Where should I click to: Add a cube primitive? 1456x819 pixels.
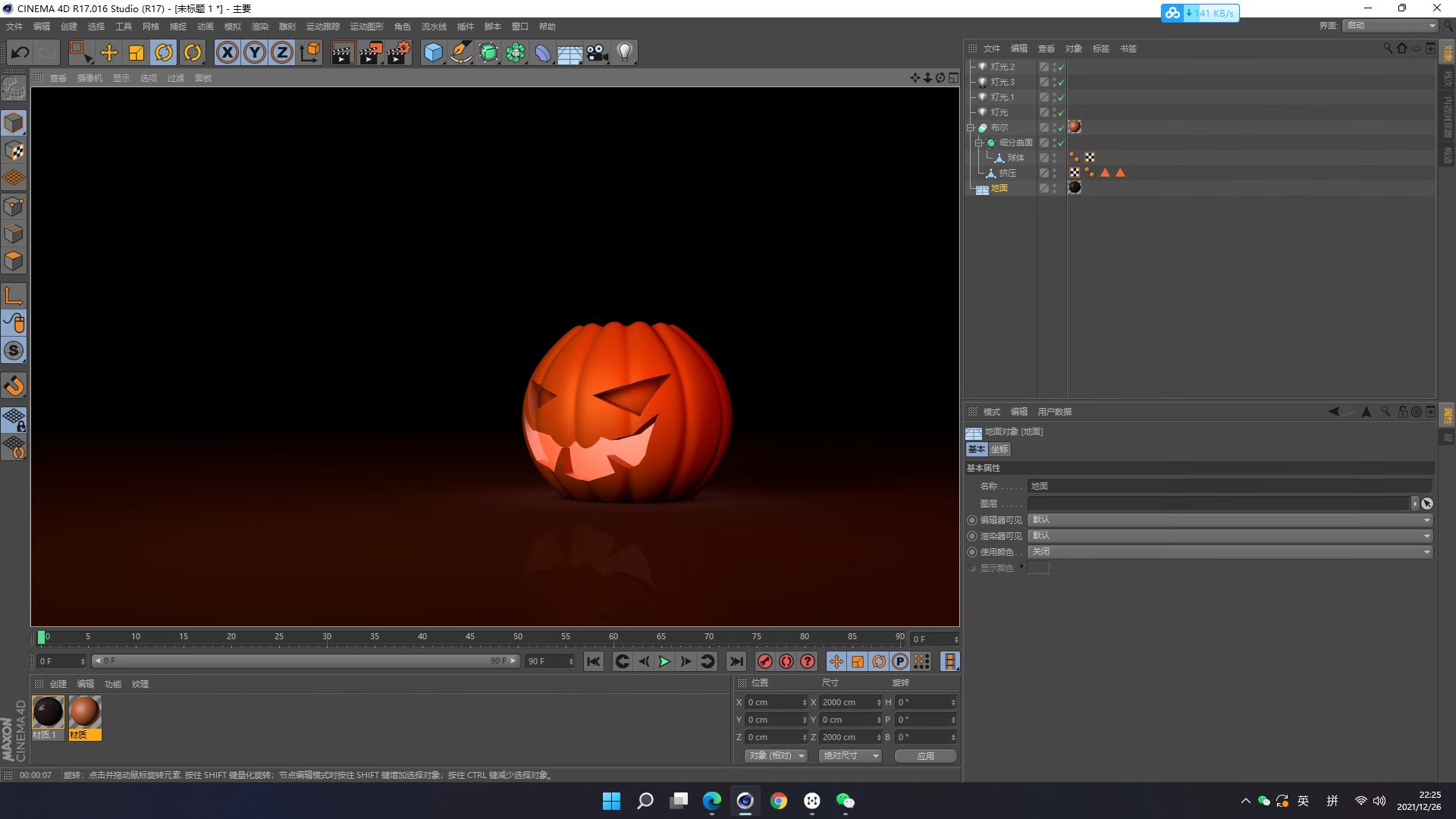click(433, 52)
